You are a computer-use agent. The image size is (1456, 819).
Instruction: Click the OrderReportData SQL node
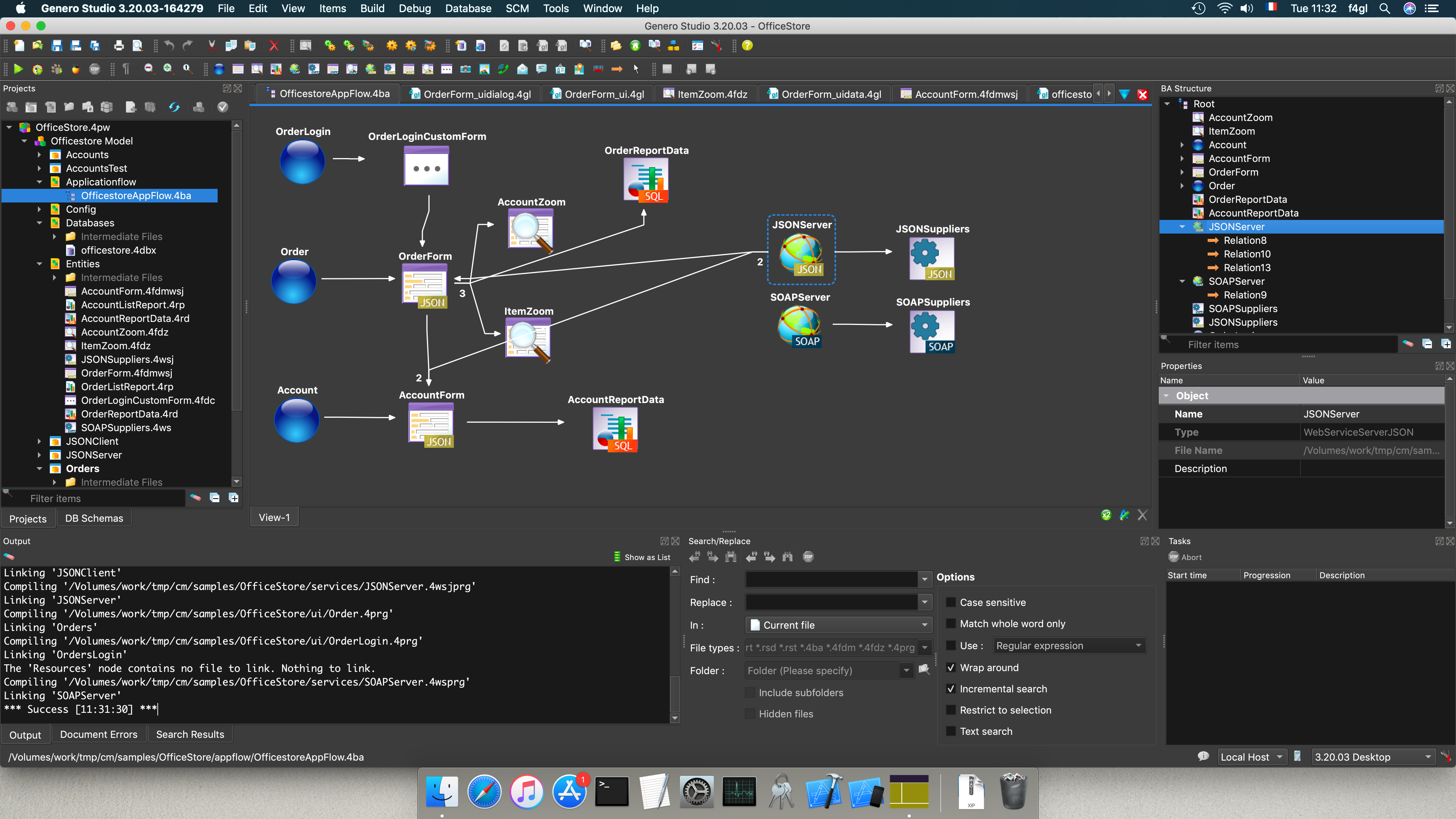pyautogui.click(x=646, y=180)
